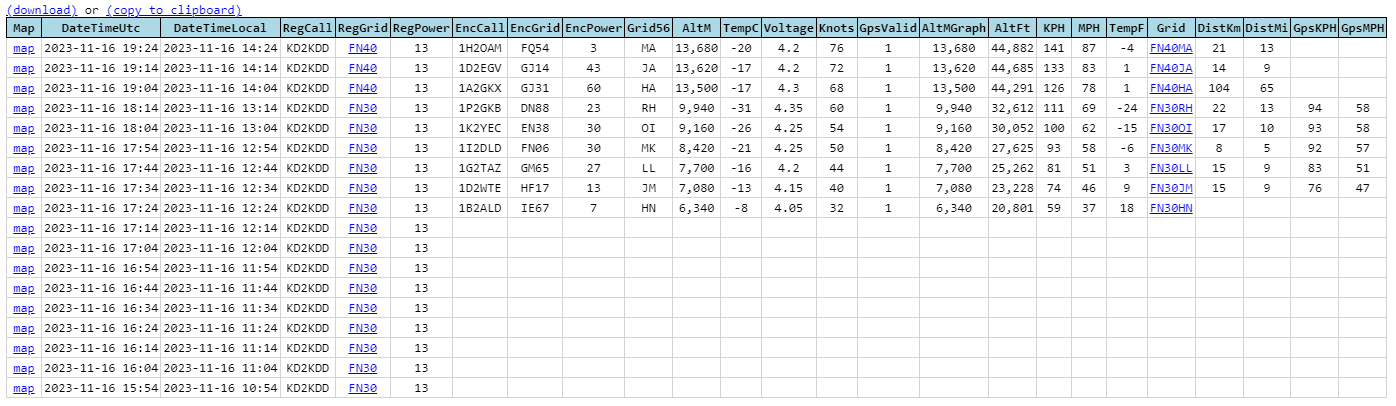Click FN40 RegGrid link in first row
1396x406 pixels.
pyautogui.click(x=362, y=48)
